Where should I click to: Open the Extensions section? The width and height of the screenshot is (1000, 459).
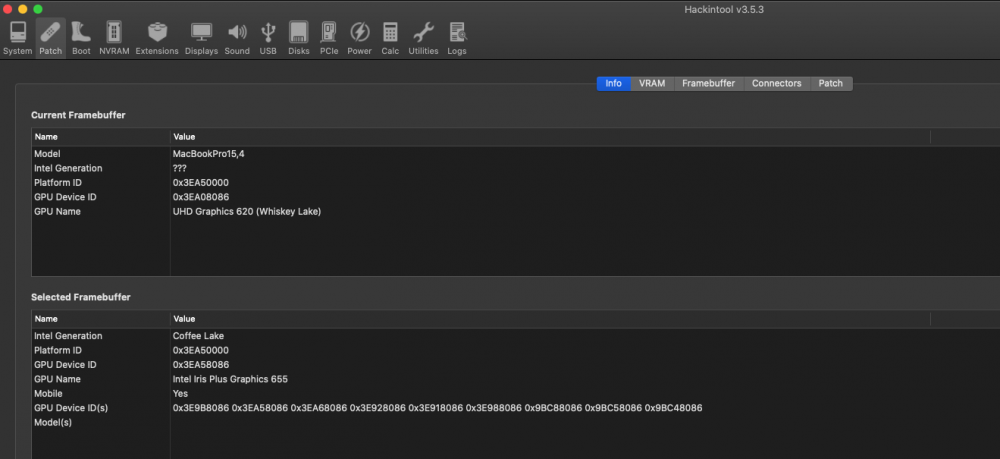click(157, 38)
